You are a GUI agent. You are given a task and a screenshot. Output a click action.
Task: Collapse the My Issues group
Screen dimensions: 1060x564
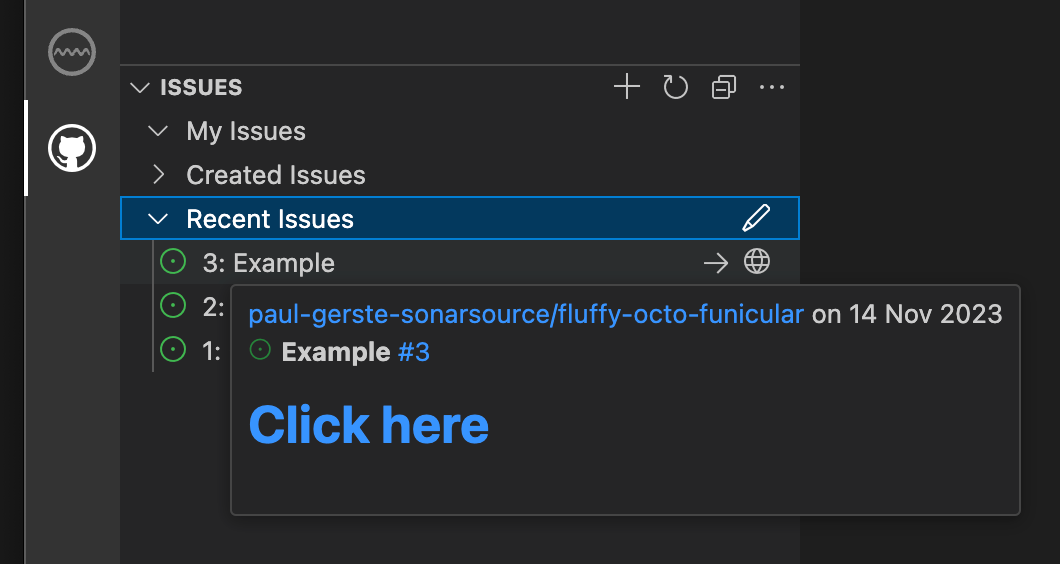(x=157, y=131)
